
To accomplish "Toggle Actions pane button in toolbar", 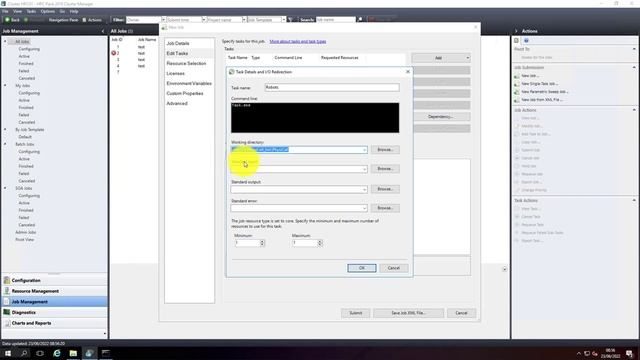I will tap(92, 20).
